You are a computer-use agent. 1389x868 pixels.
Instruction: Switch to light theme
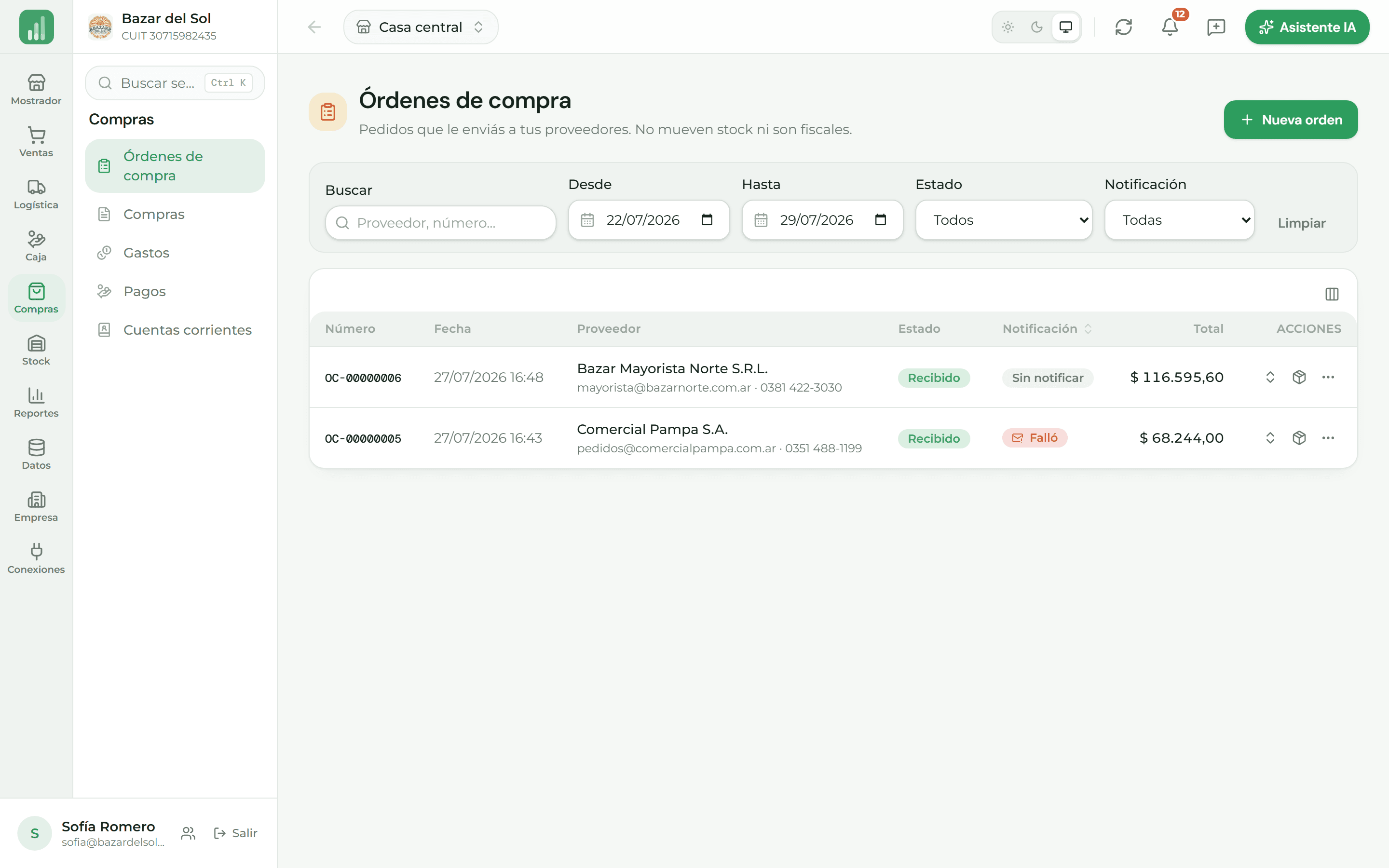pos(1008,27)
